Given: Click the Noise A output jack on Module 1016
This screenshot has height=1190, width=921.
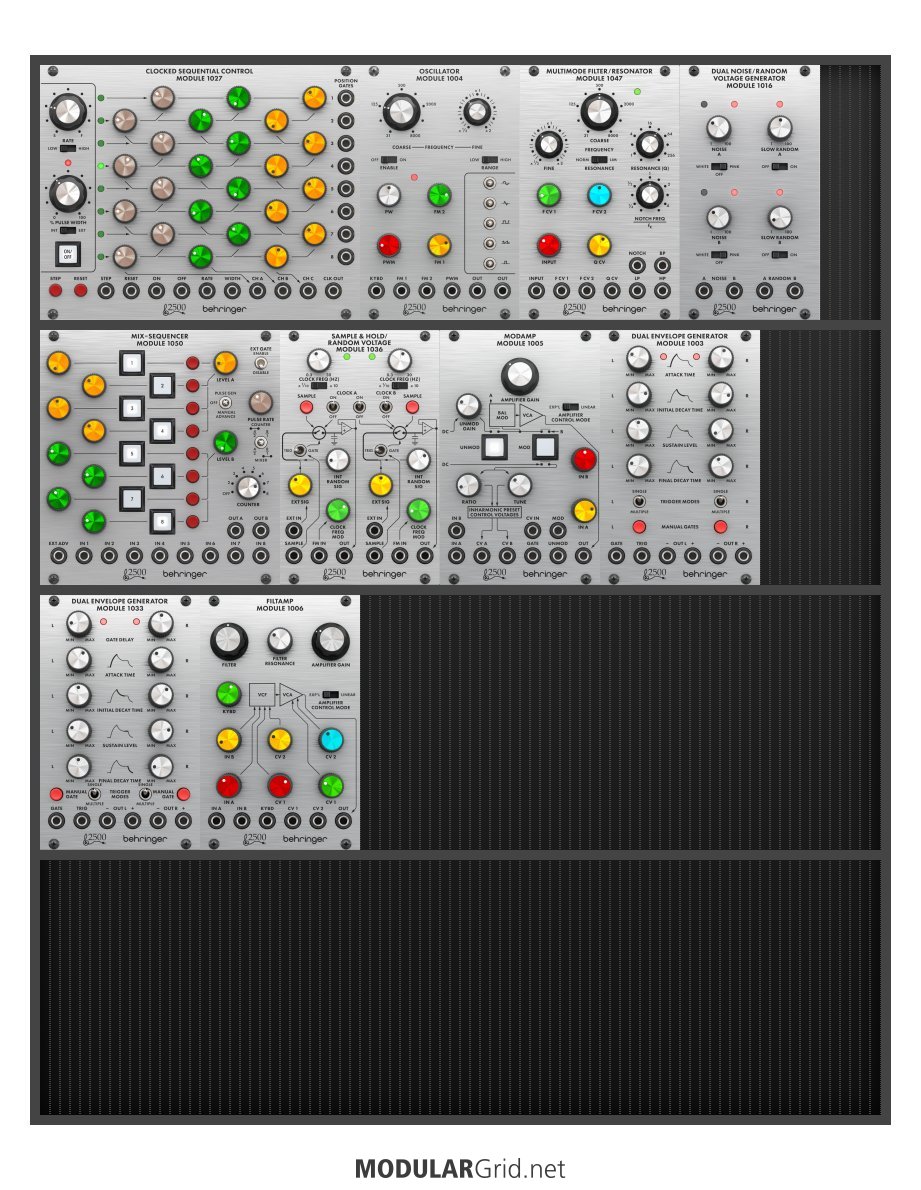Looking at the screenshot, I should pos(704,290).
